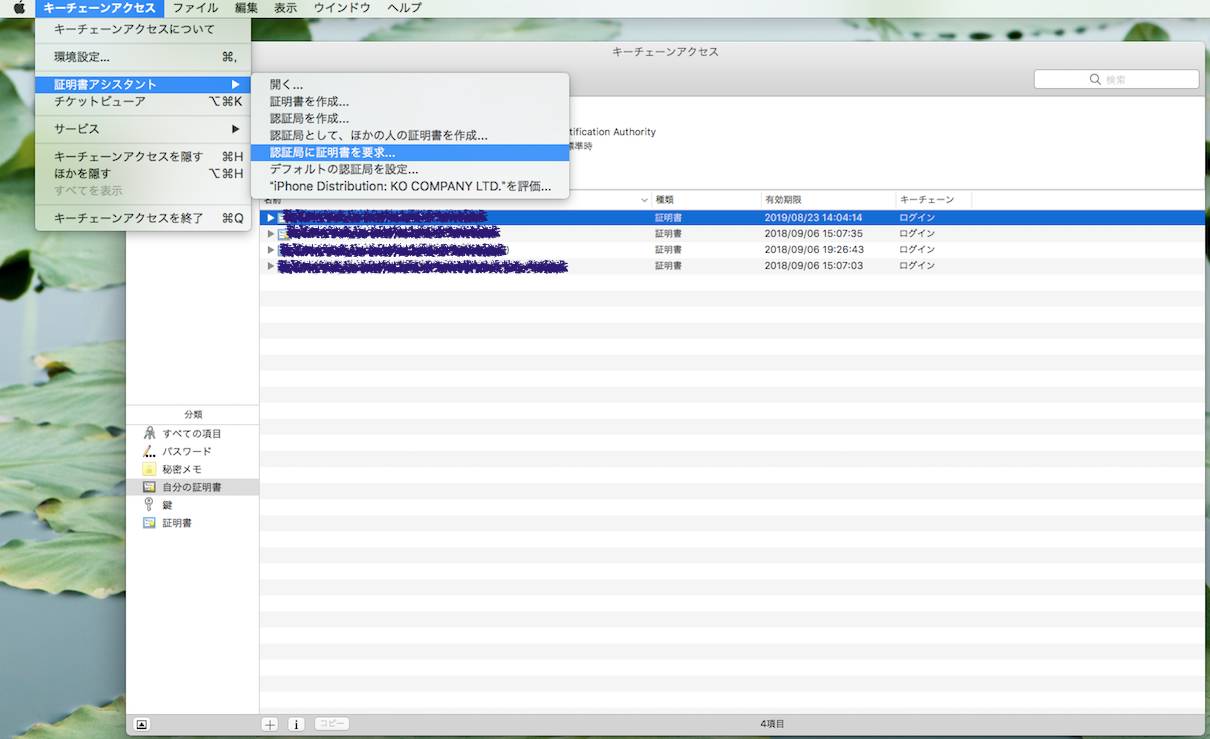Open the Apple menu icon
Screen dimensions: 1210x739
point(19,8)
